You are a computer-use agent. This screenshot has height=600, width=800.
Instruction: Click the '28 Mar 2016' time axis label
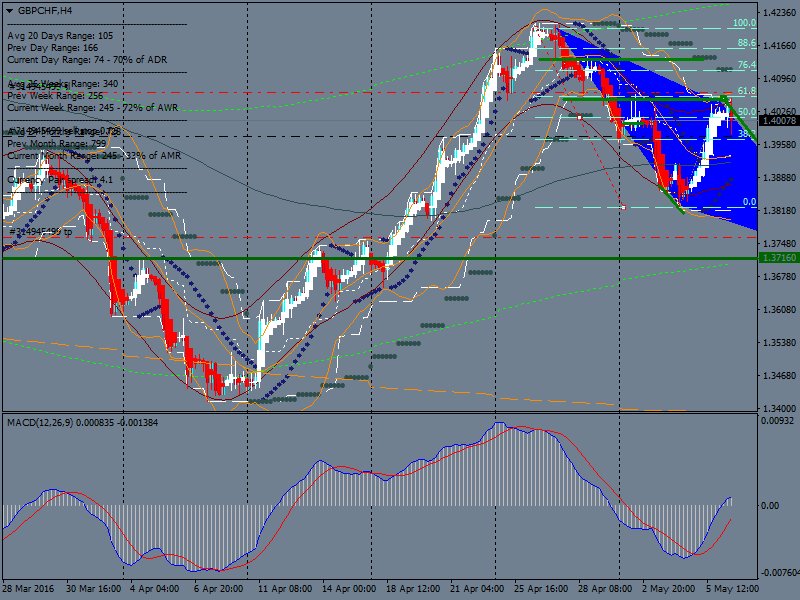27,588
